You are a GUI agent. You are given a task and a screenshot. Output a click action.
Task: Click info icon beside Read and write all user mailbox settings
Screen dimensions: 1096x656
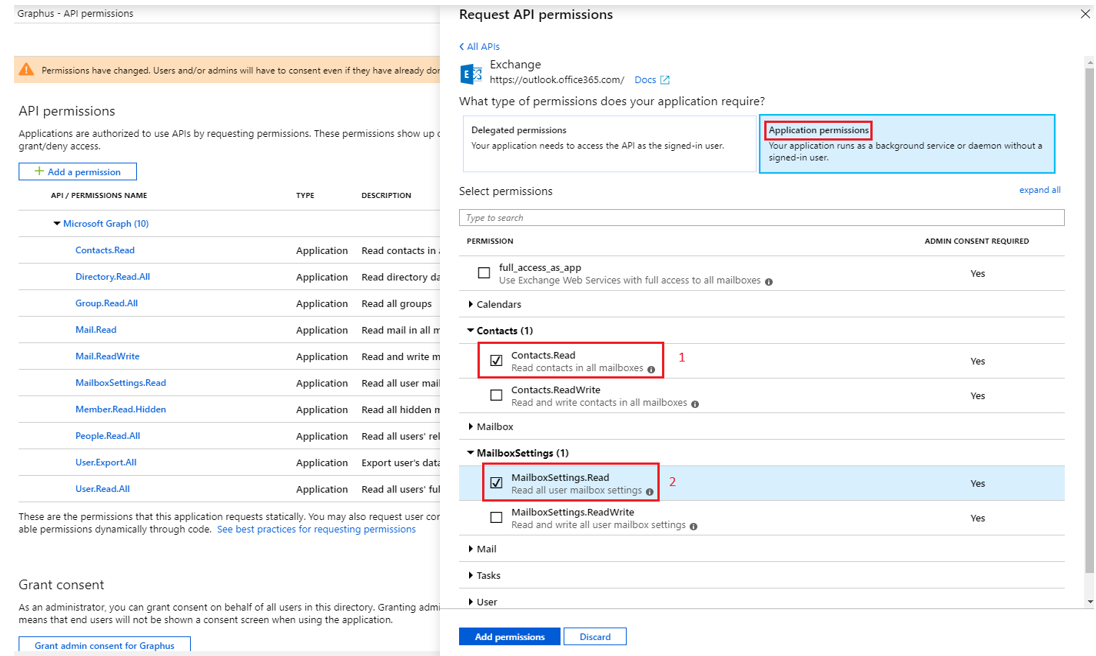click(x=693, y=526)
